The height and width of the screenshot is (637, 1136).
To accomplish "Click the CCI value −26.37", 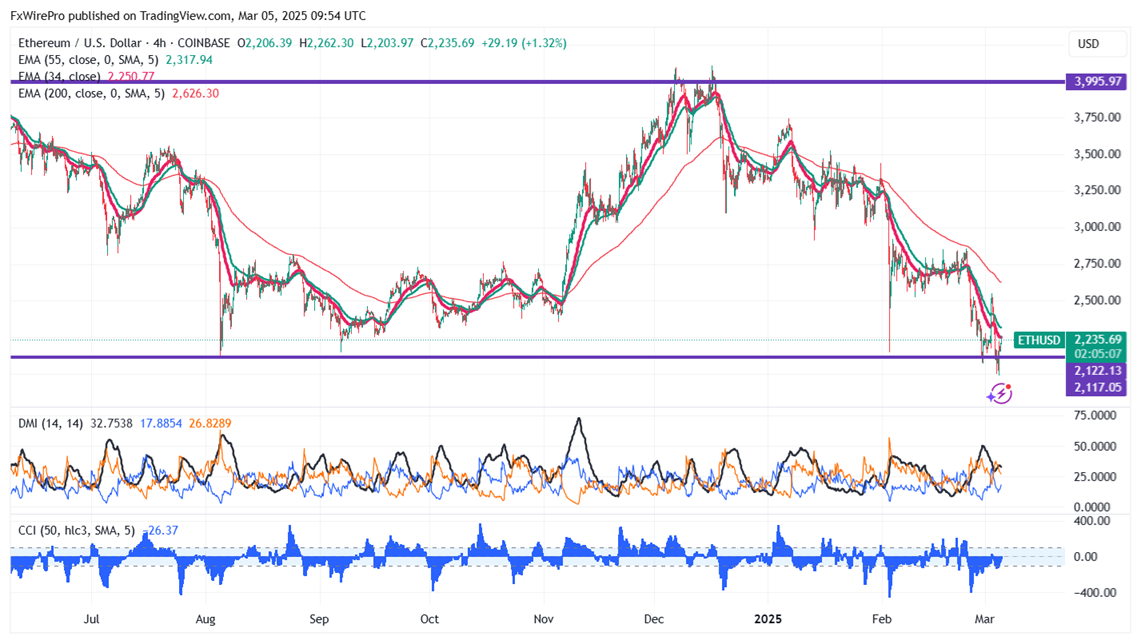I will [x=160, y=530].
